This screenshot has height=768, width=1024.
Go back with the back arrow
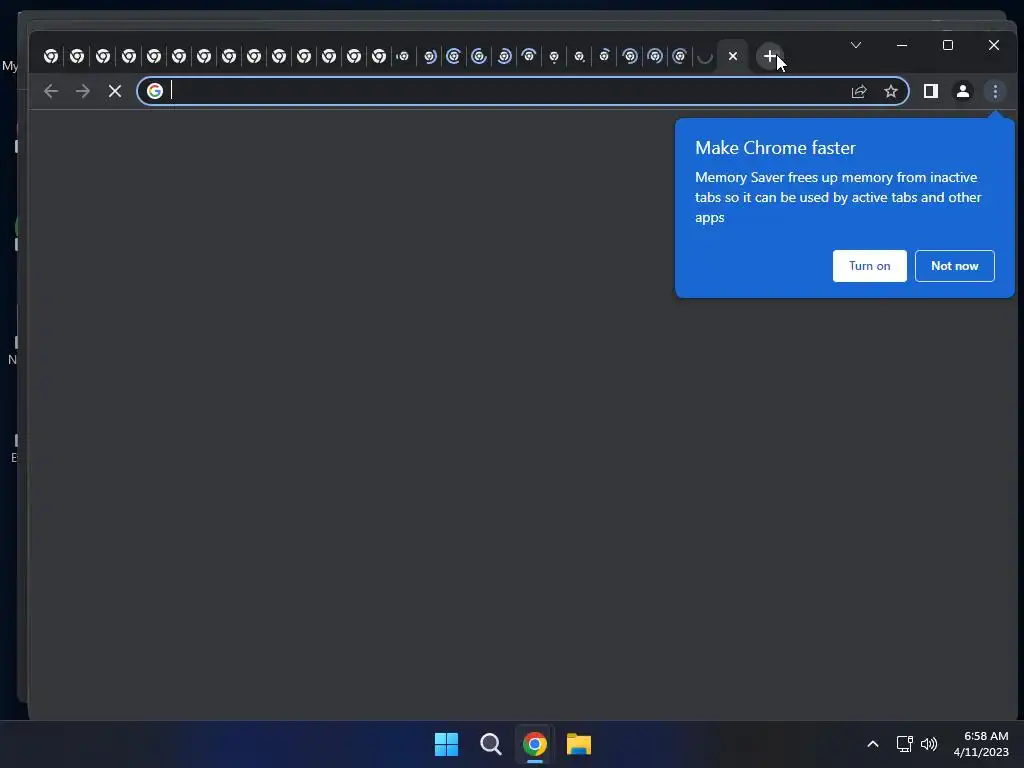(51, 91)
